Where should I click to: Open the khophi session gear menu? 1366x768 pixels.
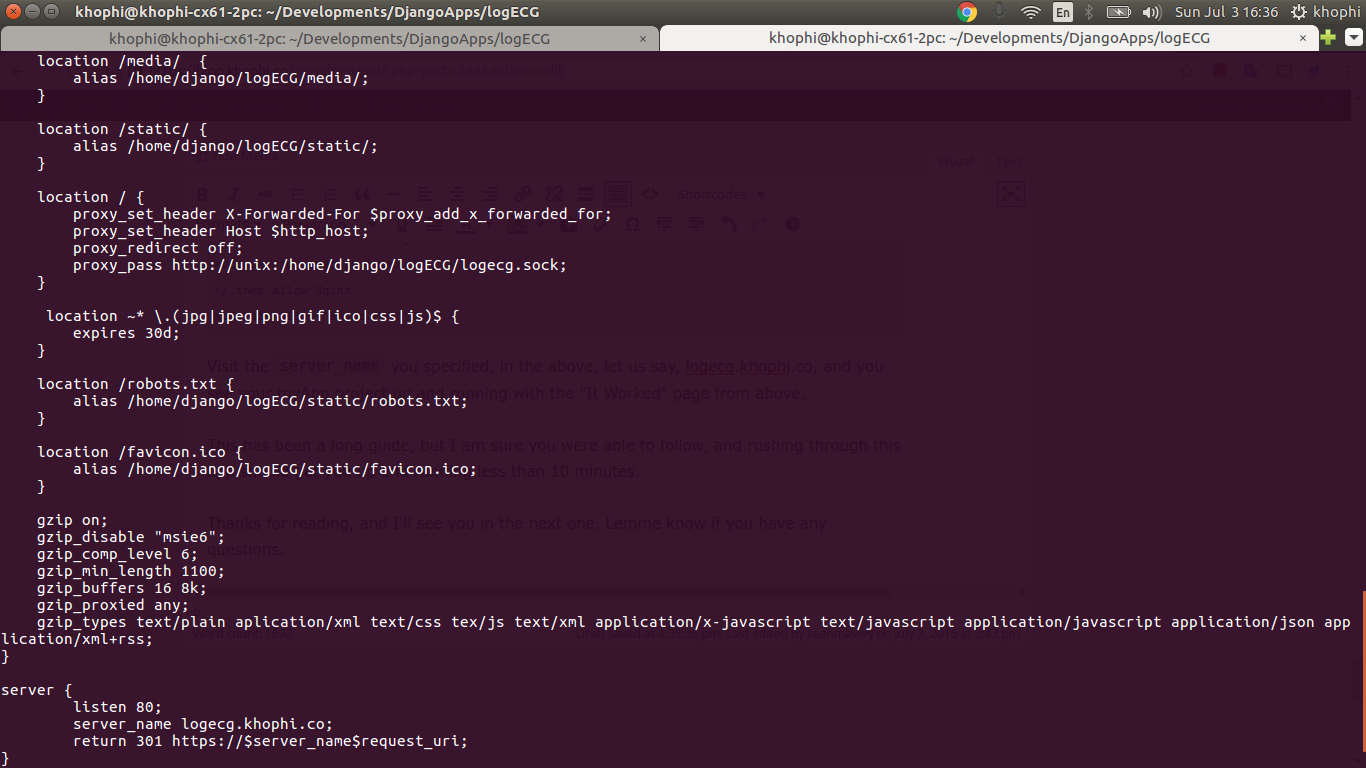tap(1325, 12)
